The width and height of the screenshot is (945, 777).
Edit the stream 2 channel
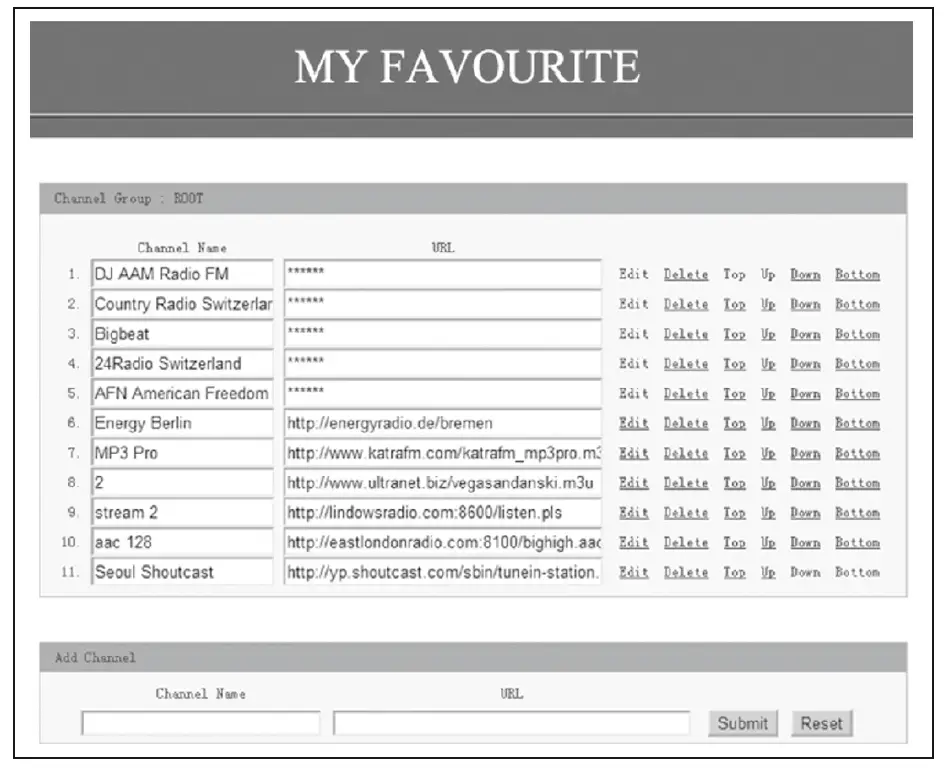pyautogui.click(x=633, y=513)
